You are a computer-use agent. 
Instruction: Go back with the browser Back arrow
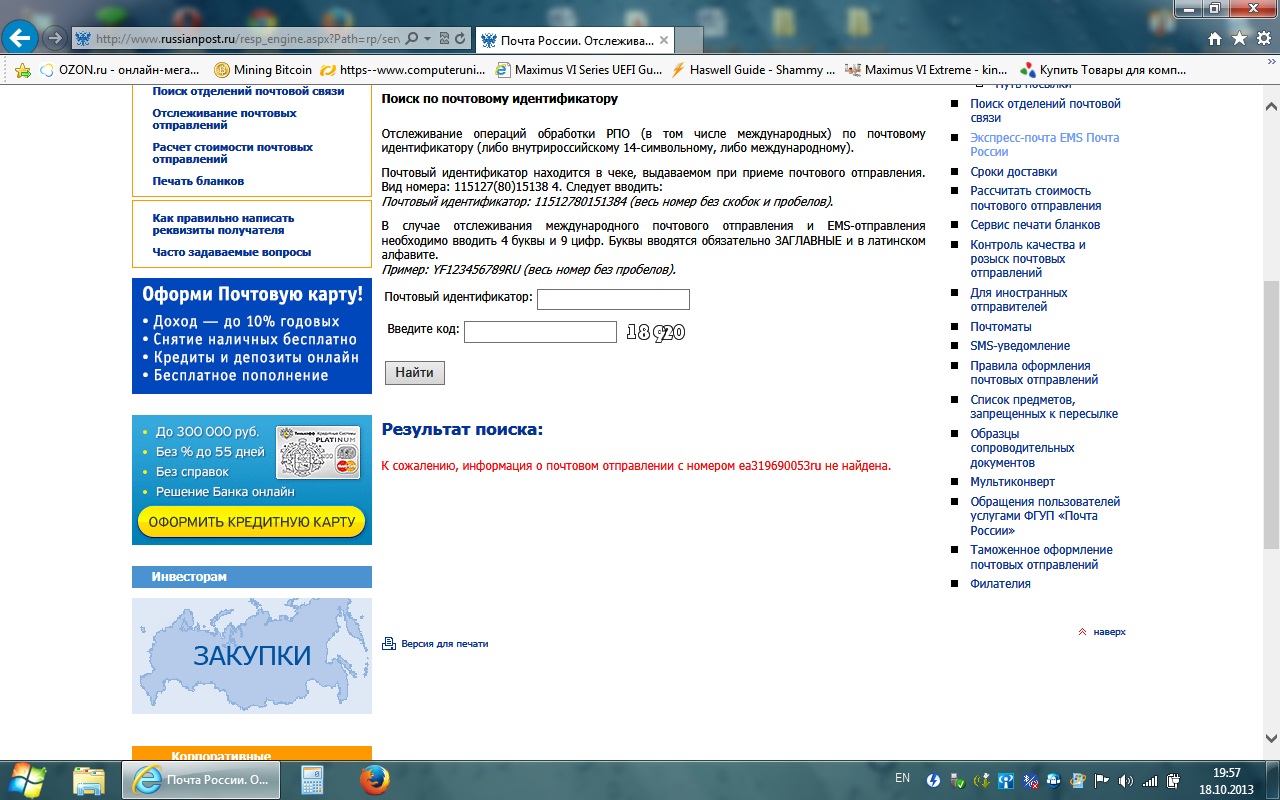tap(22, 39)
